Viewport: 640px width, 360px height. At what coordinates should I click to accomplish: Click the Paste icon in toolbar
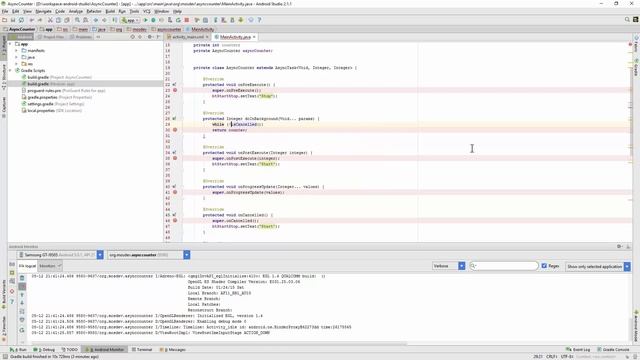[67, 20]
